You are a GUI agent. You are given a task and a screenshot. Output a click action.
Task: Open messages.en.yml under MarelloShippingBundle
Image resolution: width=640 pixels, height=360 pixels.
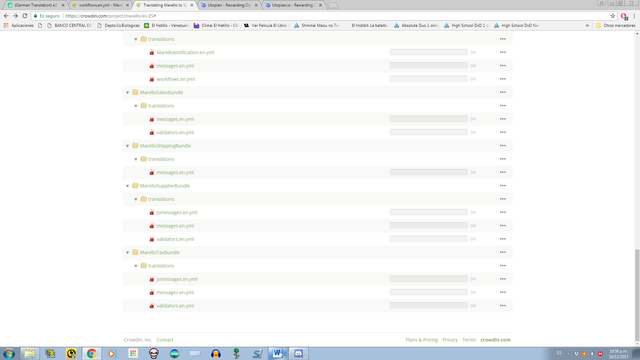click(x=175, y=173)
